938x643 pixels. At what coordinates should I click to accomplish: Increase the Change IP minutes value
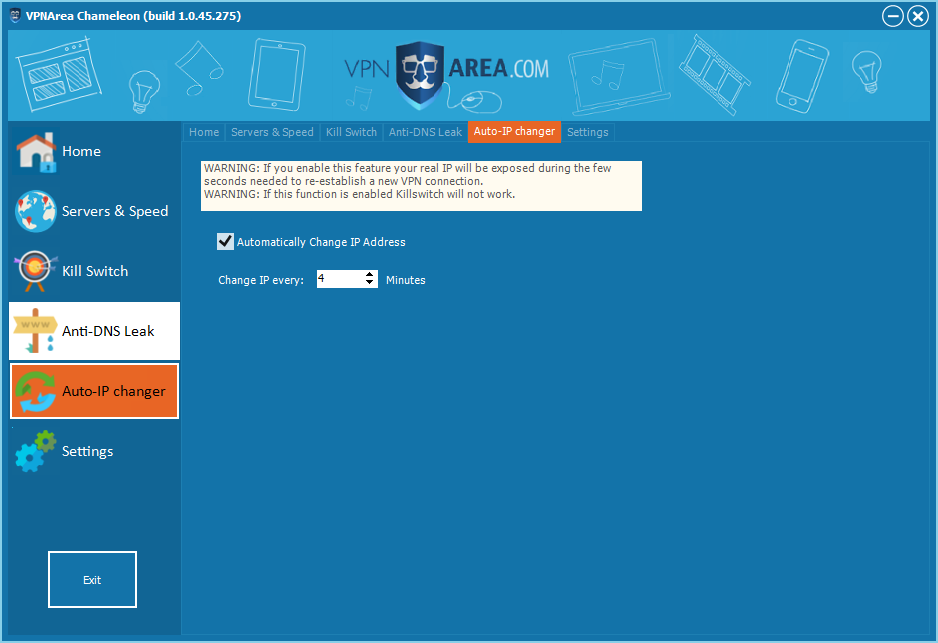pyautogui.click(x=370, y=275)
